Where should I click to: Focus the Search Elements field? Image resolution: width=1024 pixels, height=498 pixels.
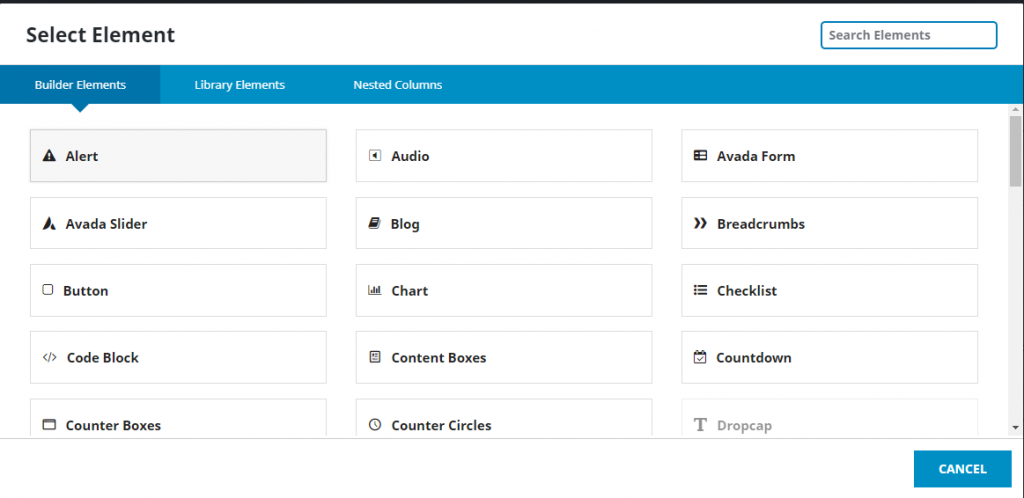pyautogui.click(x=909, y=35)
